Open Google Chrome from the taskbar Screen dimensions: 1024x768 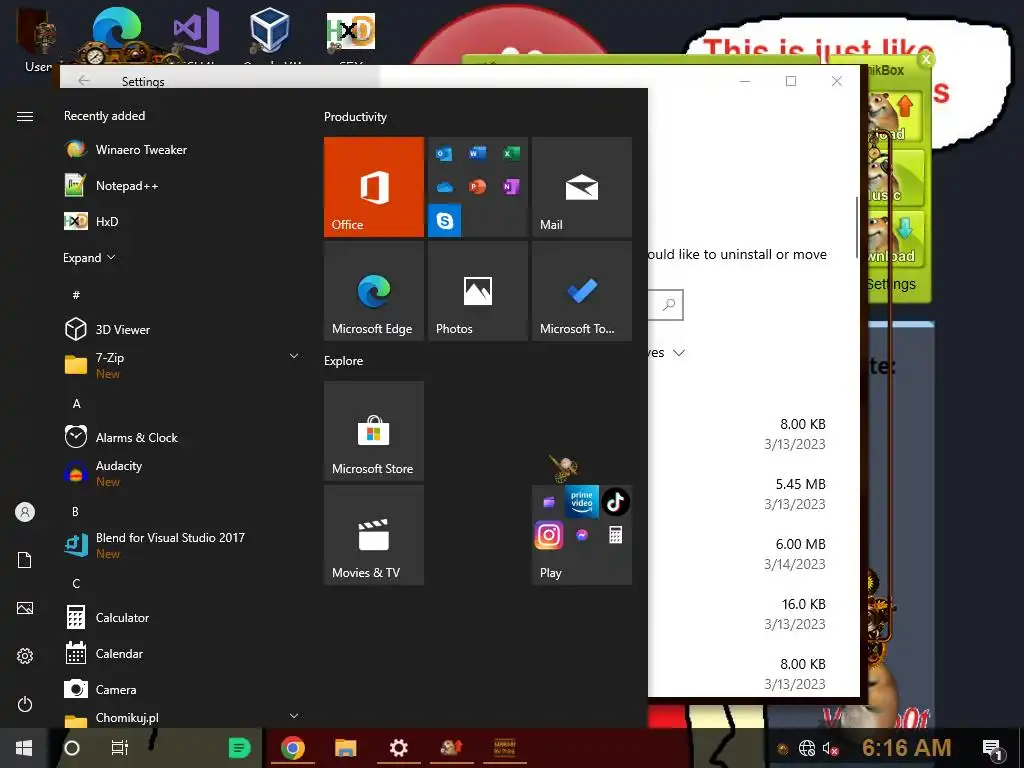point(293,748)
